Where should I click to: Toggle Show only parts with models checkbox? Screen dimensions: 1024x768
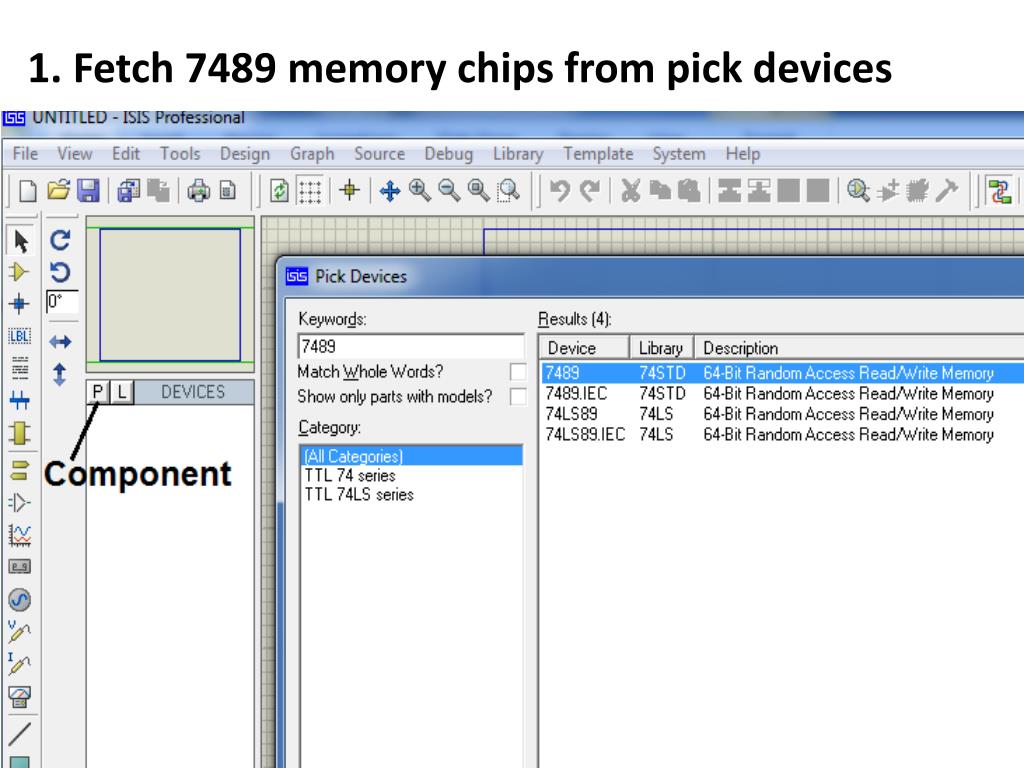click(518, 396)
